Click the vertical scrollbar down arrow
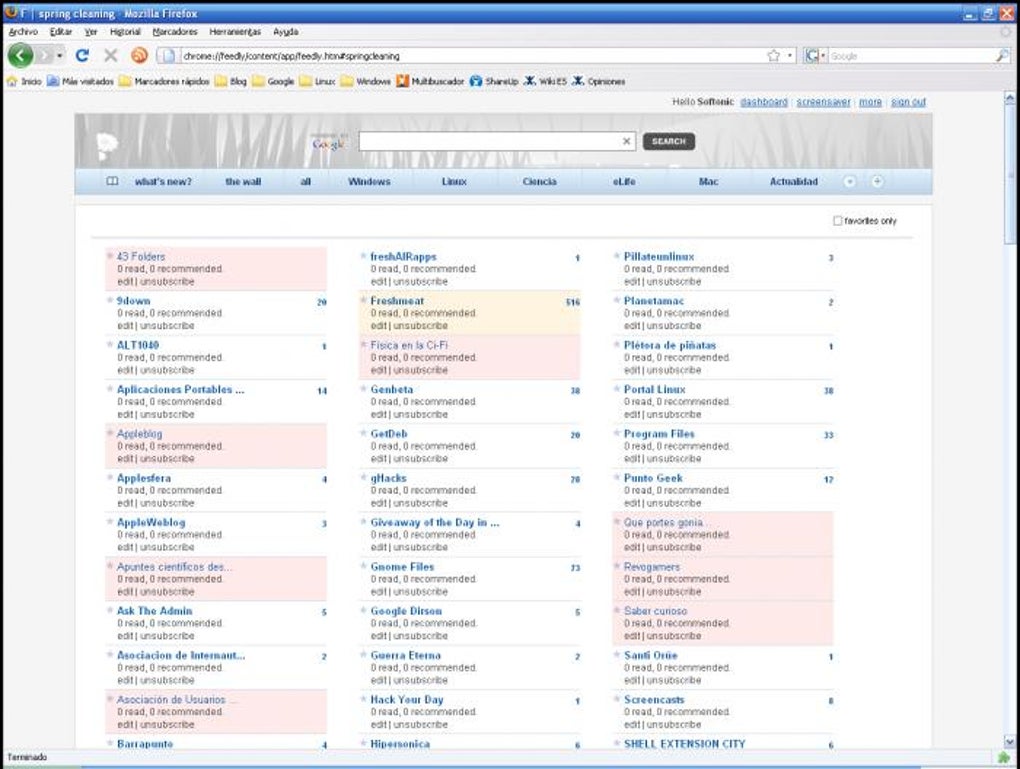The image size is (1020, 769). 1010,741
